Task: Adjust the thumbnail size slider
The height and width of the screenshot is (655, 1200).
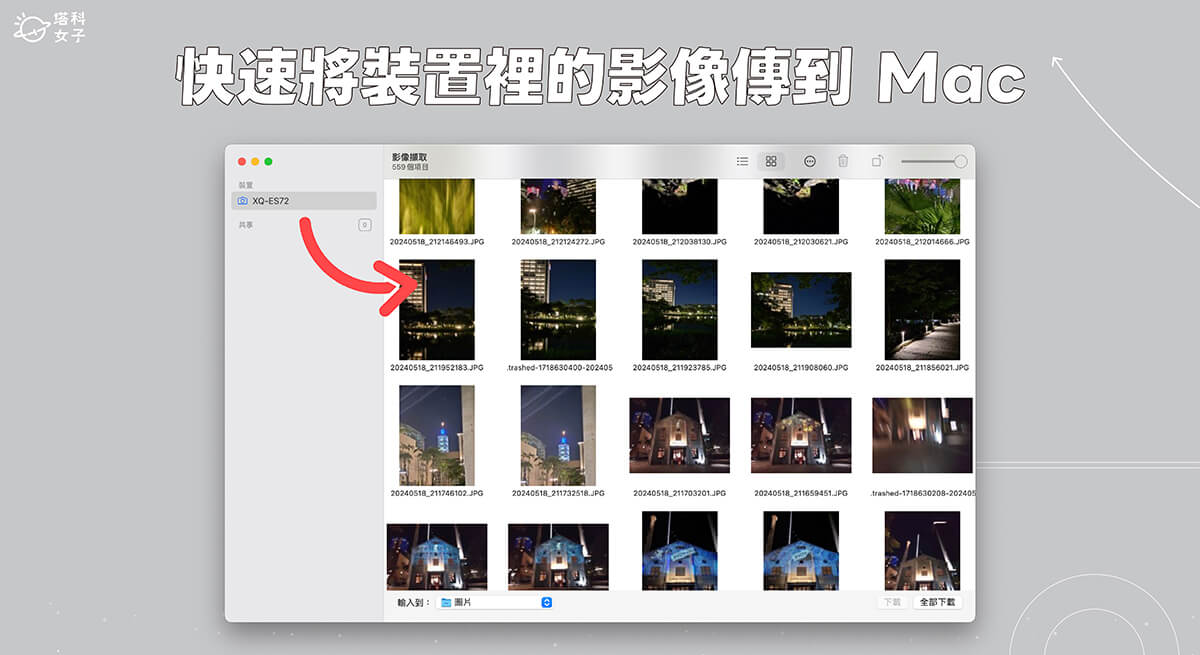Action: [x=960, y=161]
